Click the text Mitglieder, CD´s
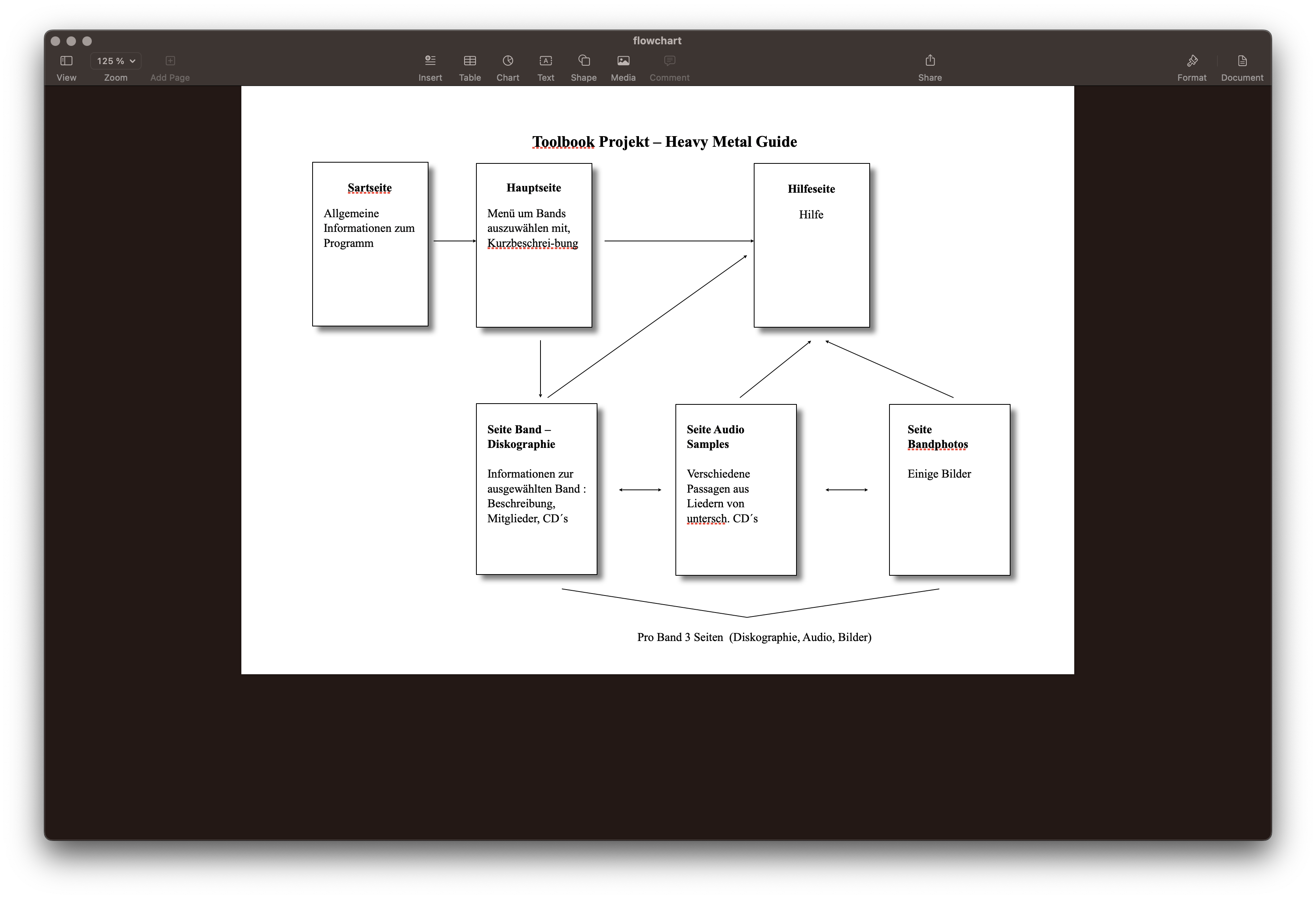The width and height of the screenshot is (1316, 899). pos(527,518)
